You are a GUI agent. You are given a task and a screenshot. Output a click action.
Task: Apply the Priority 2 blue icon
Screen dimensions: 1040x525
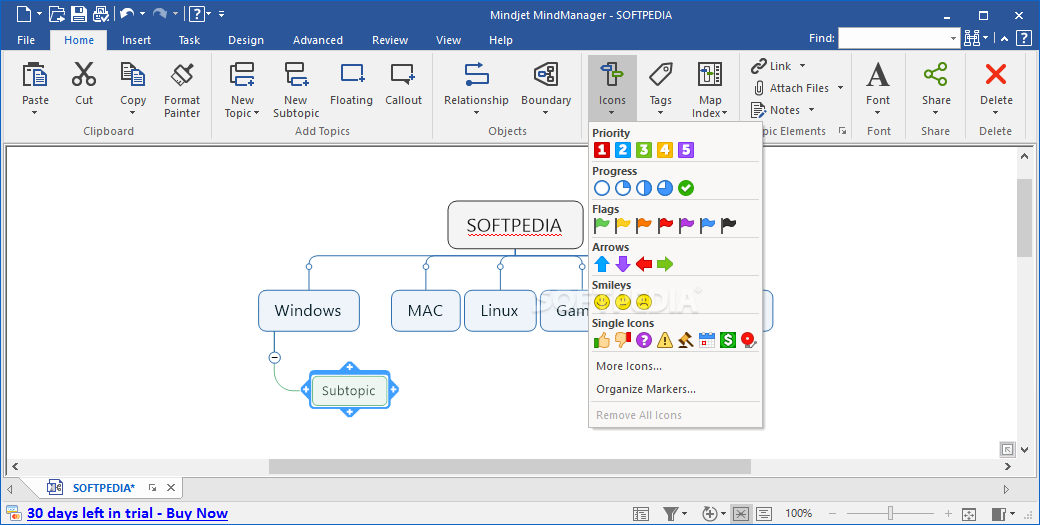[x=623, y=150]
